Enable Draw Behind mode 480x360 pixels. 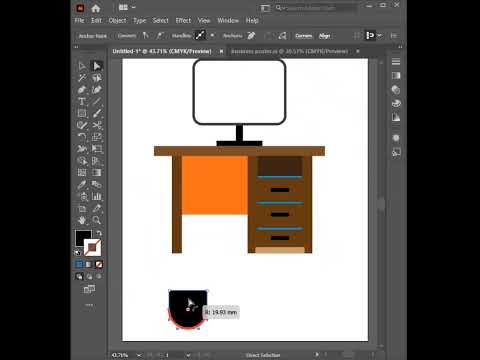tap(89, 276)
